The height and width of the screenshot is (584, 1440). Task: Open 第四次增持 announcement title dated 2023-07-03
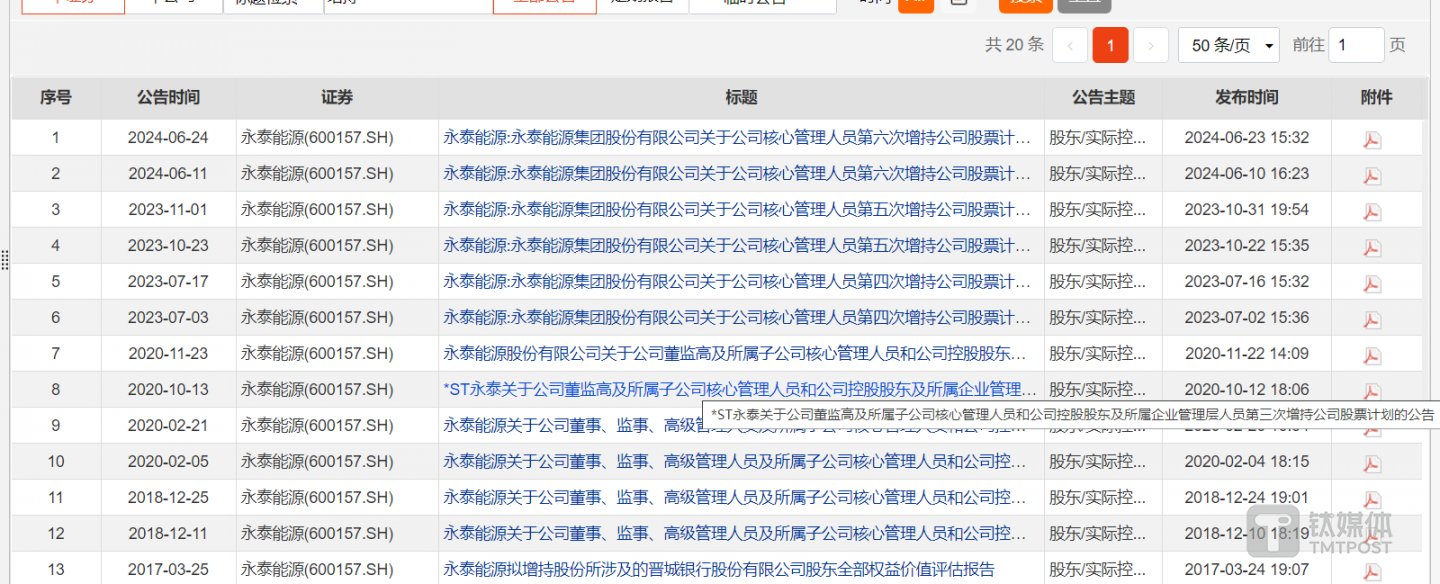pos(737,318)
